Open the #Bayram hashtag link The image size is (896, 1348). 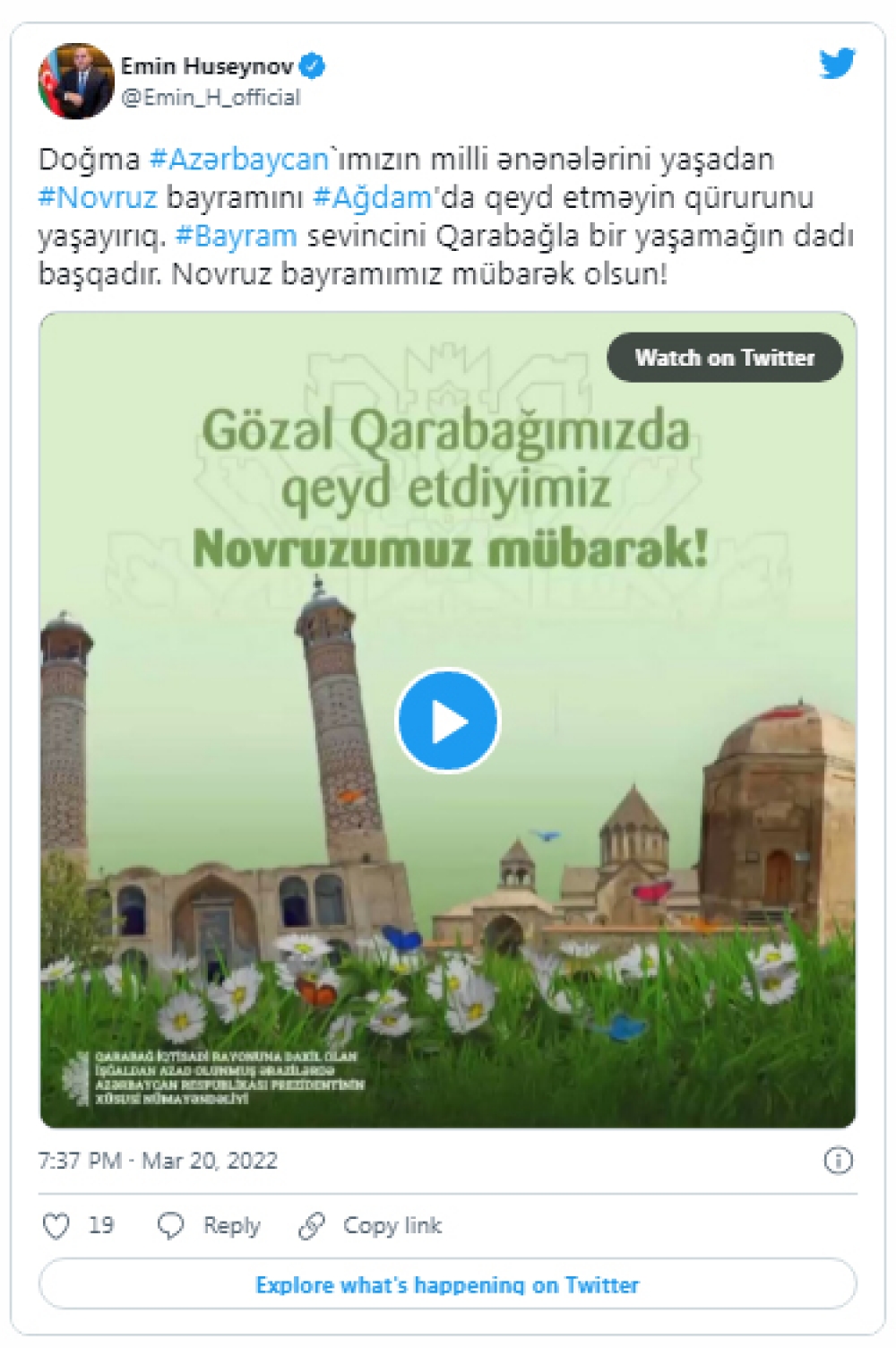(237, 236)
